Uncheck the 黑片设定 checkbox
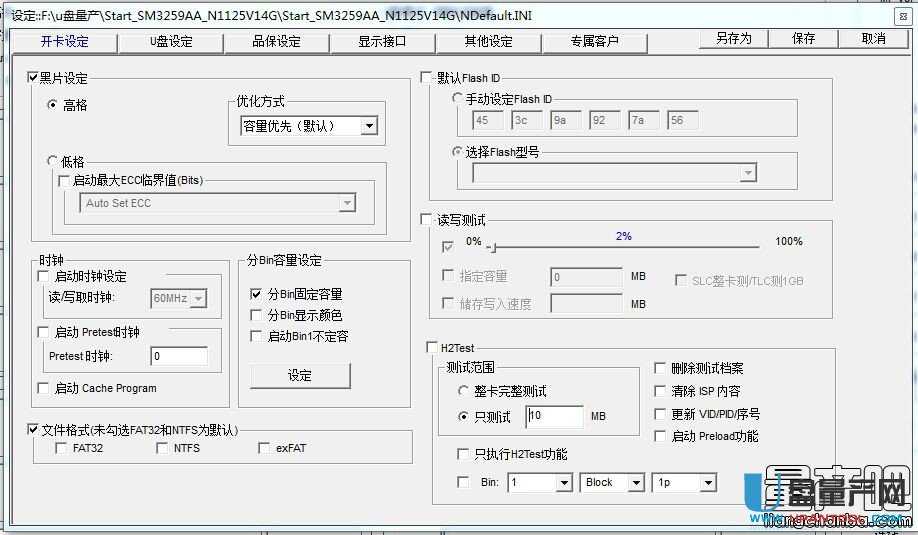Image resolution: width=918 pixels, height=535 pixels. click(33, 78)
